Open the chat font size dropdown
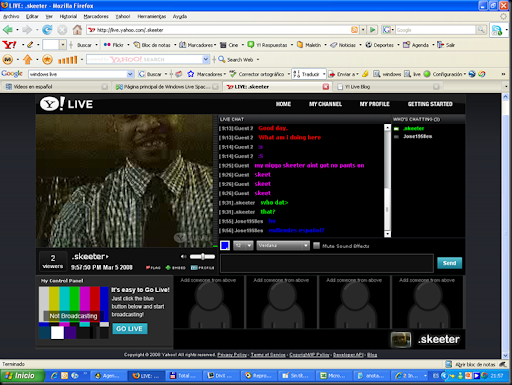The image size is (512, 385). pos(243,246)
